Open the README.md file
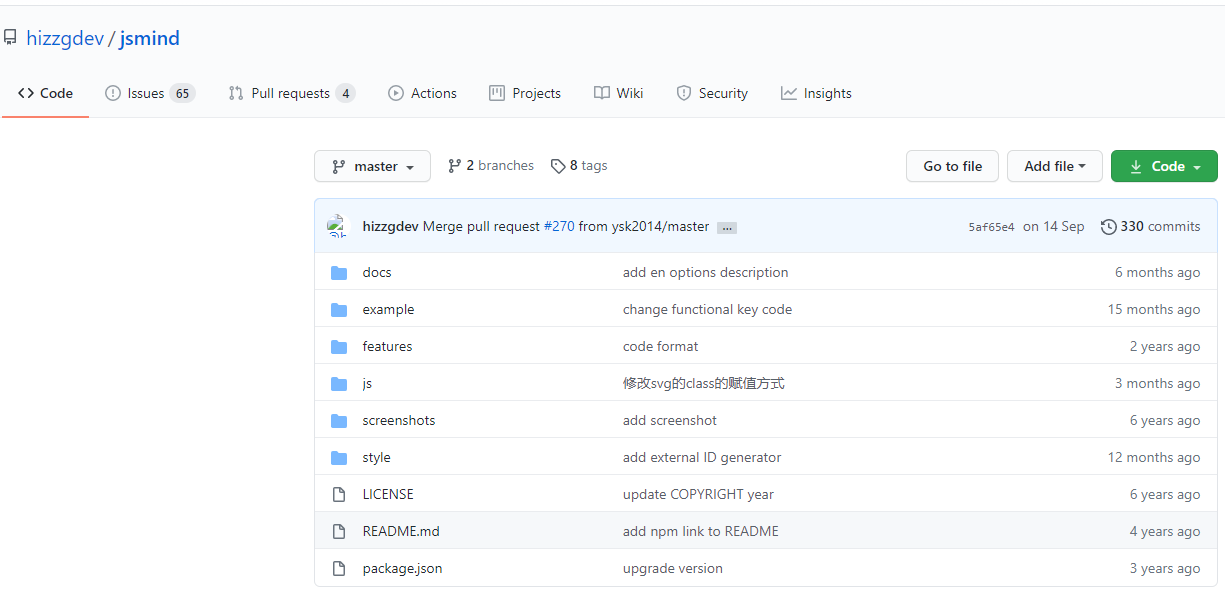 coord(401,531)
